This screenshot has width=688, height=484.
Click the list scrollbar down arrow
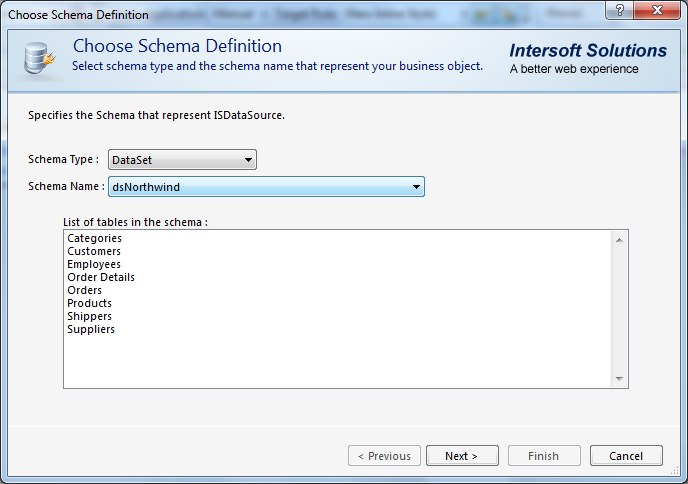(x=620, y=379)
